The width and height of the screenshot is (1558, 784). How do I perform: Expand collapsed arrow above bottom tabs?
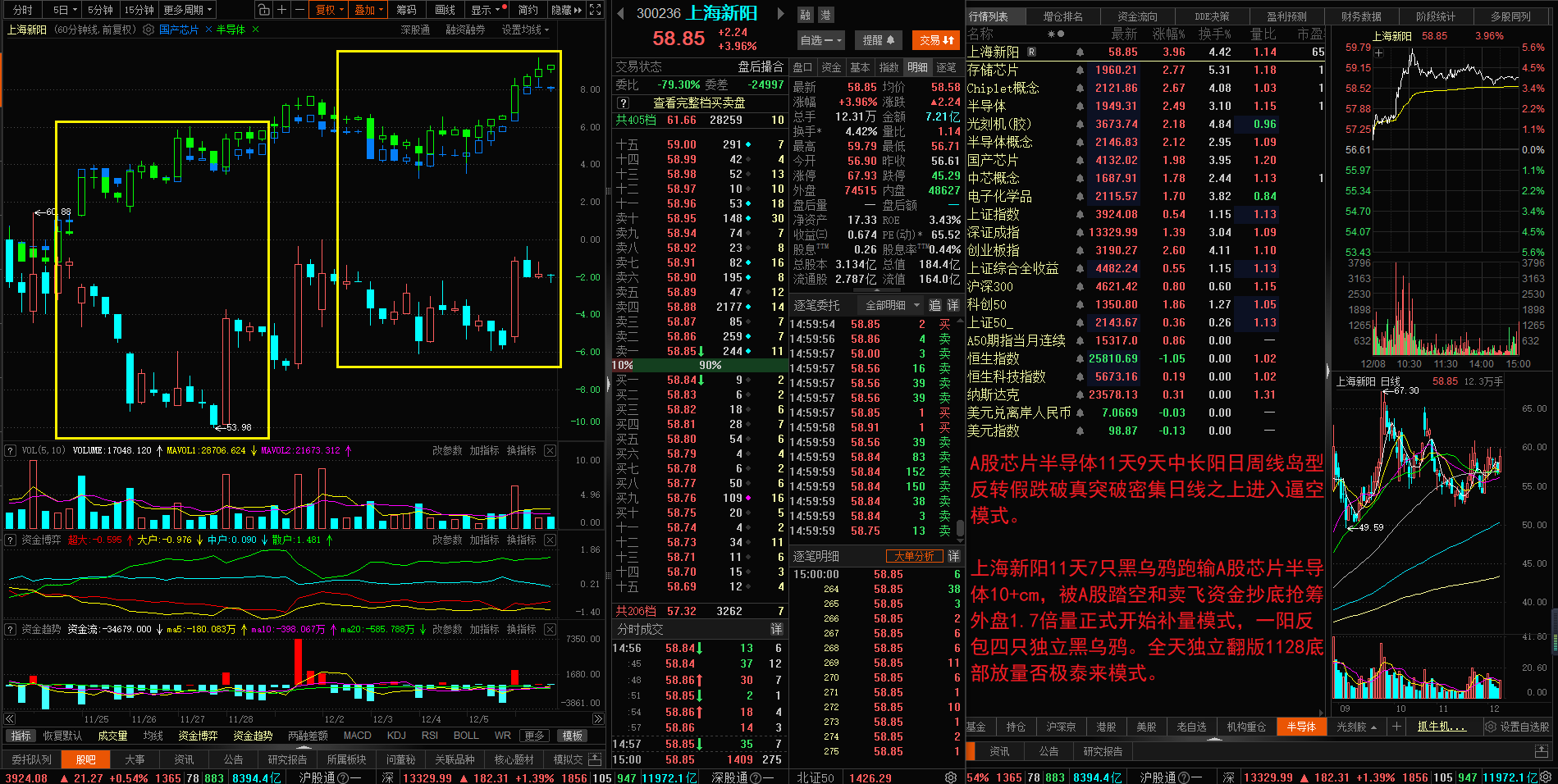point(304,748)
